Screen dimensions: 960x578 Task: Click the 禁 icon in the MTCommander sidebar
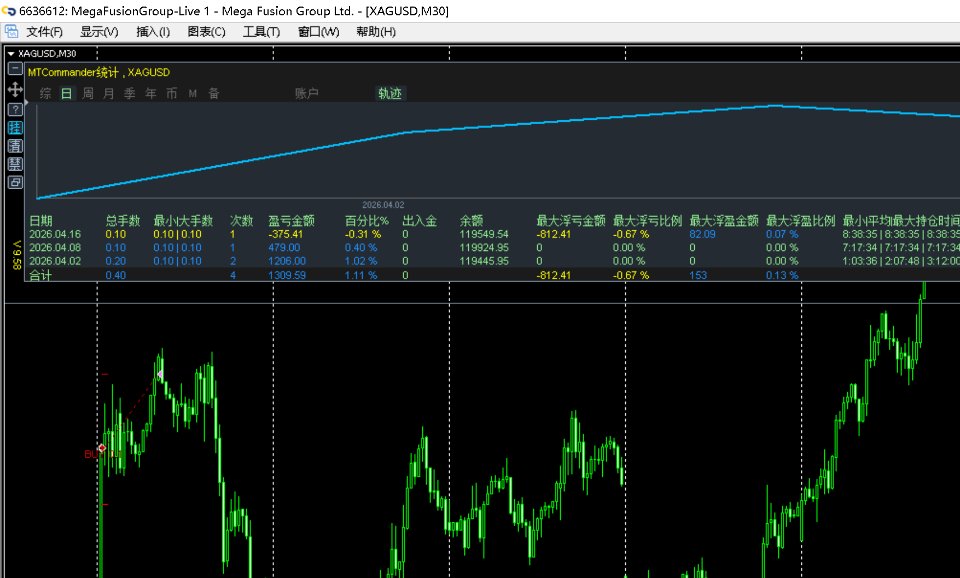[x=14, y=164]
